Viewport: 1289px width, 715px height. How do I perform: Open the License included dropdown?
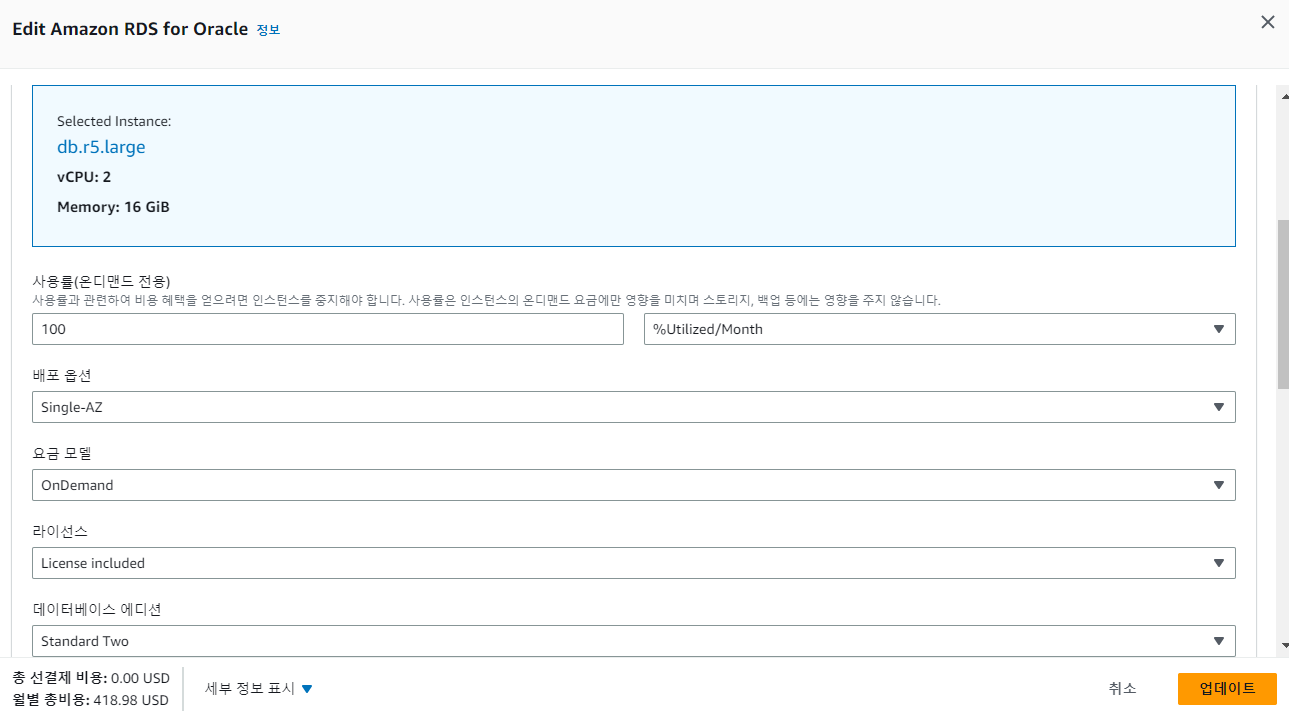634,563
